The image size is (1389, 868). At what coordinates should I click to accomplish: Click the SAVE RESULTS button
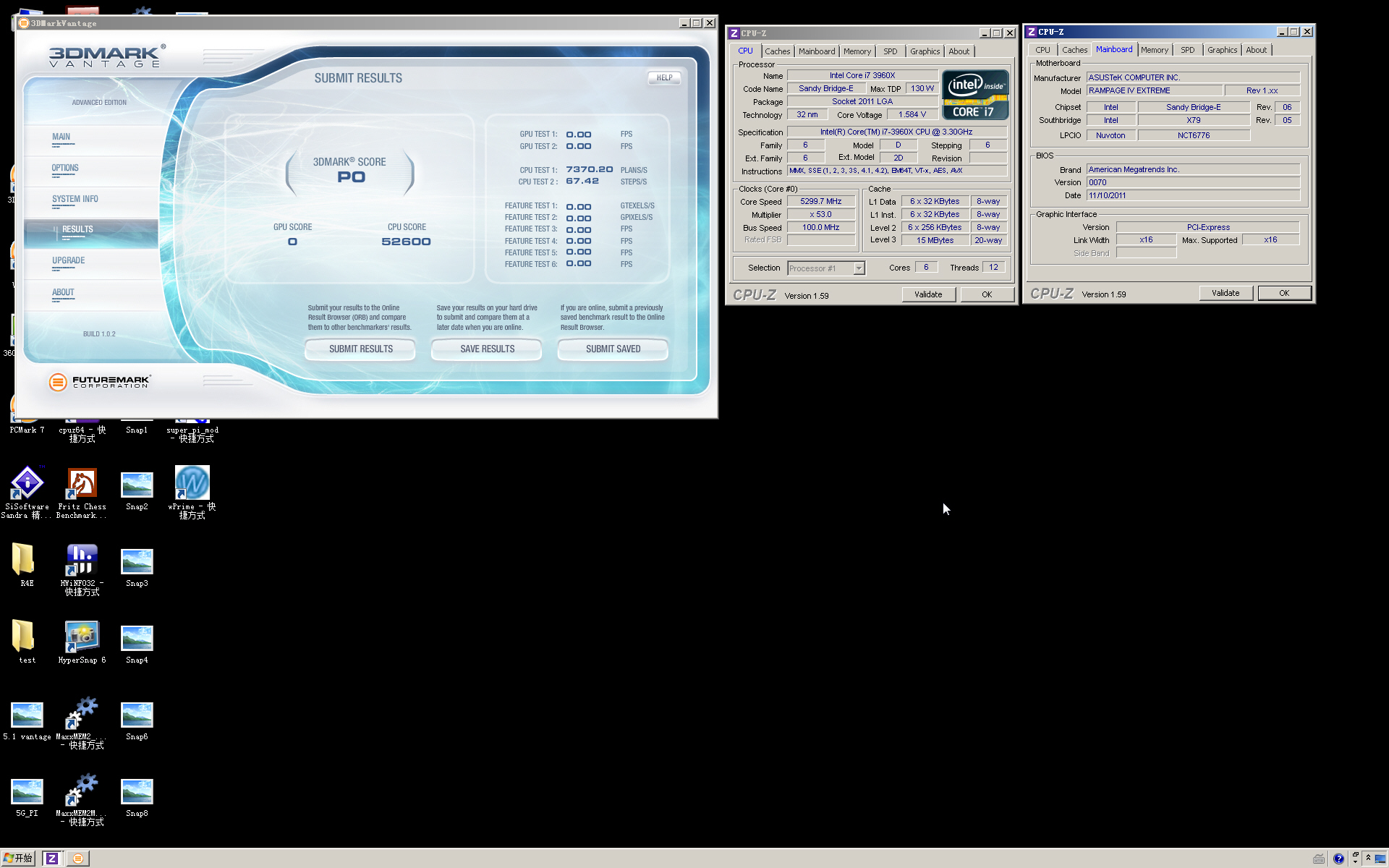click(487, 349)
